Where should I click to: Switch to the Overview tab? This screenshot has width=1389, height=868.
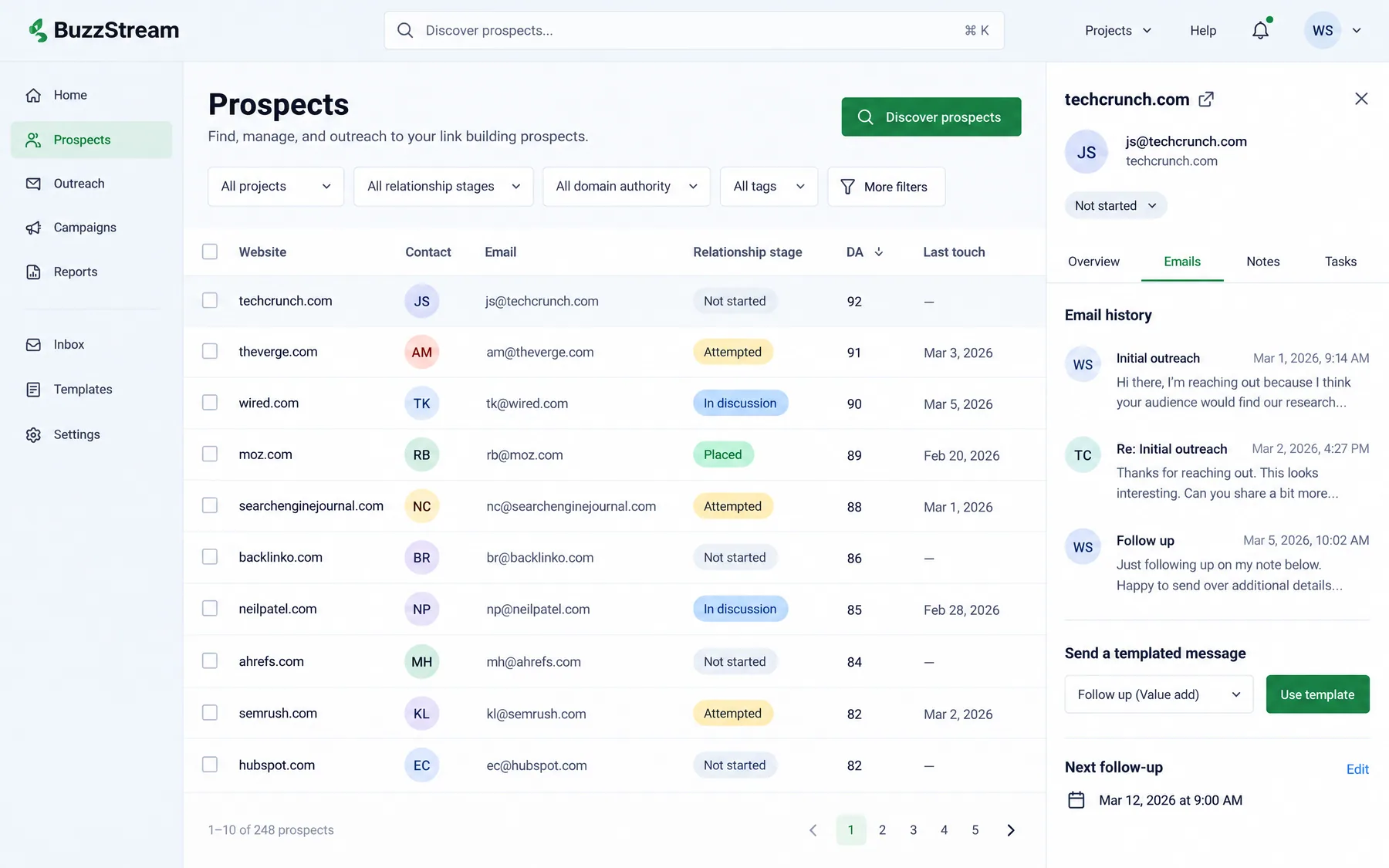1093,262
